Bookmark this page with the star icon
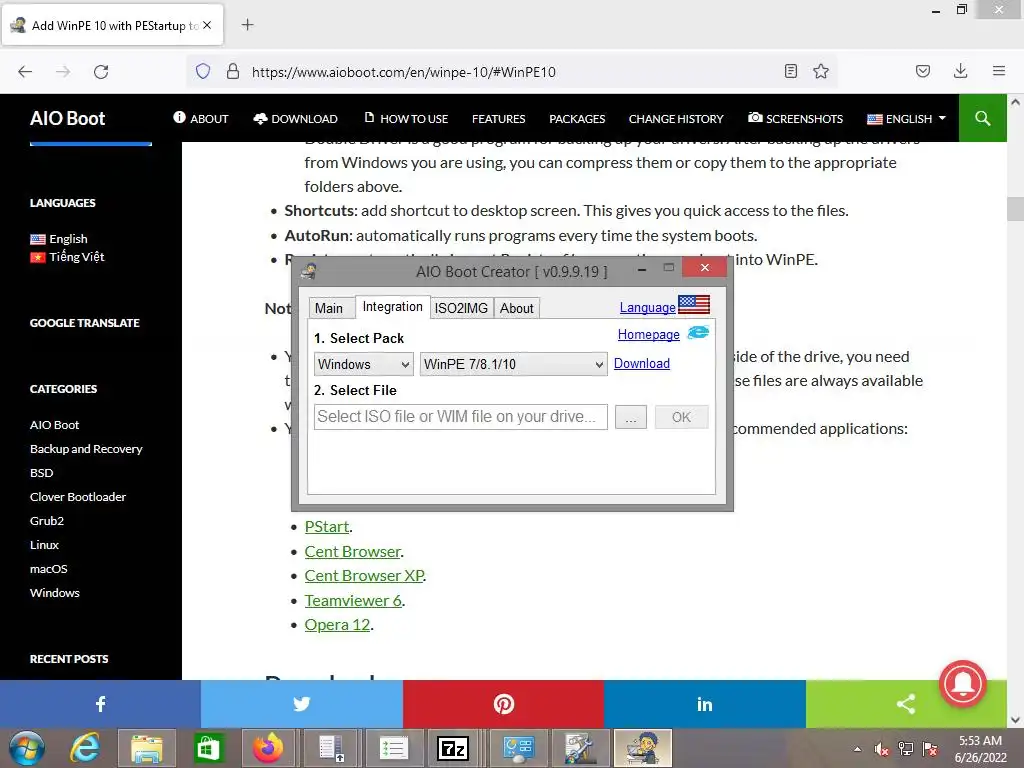Image resolution: width=1024 pixels, height=768 pixels. [821, 71]
